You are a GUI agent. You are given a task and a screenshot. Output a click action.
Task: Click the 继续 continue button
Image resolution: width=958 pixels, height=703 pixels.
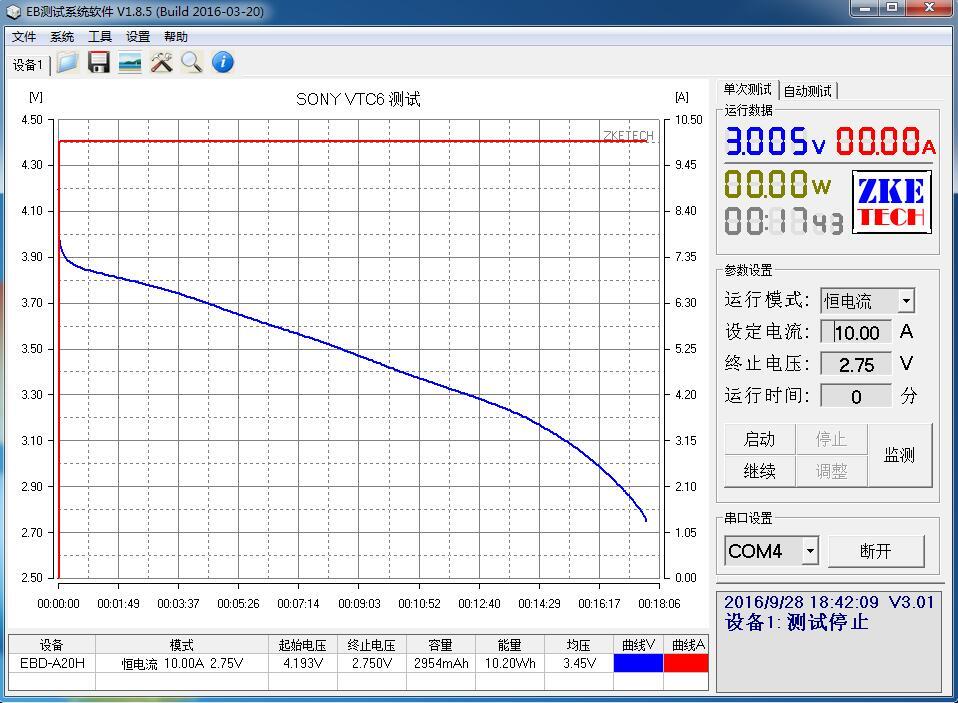click(759, 471)
